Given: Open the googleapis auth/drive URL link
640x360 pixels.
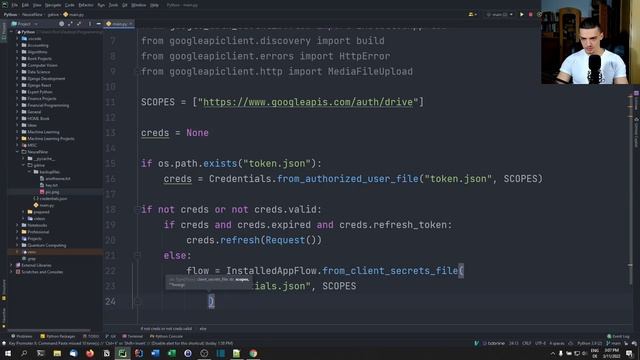Looking at the screenshot, I should pyautogui.click(x=308, y=102).
